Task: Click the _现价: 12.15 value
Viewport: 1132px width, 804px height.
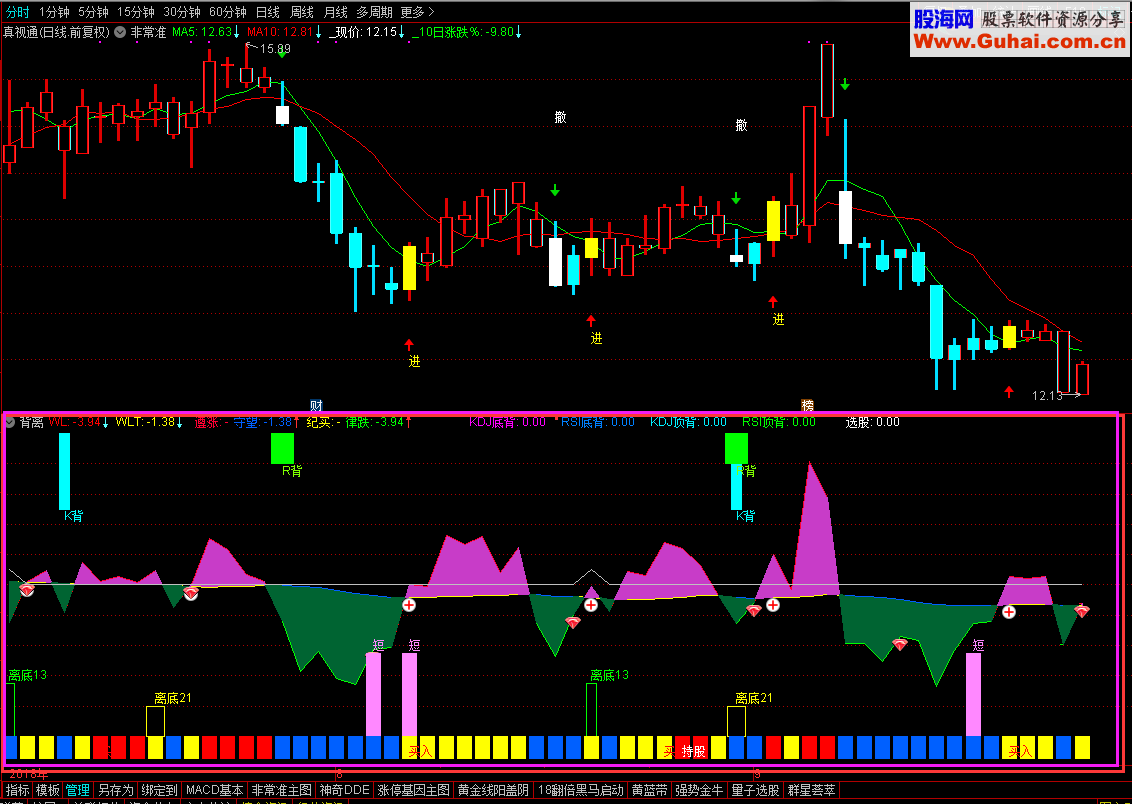Action: 366,32
